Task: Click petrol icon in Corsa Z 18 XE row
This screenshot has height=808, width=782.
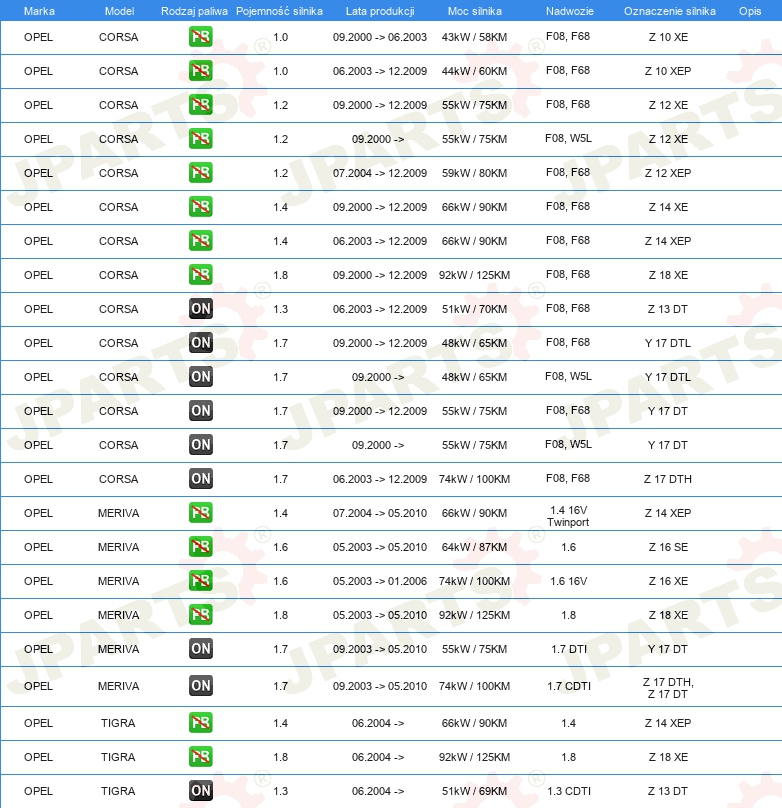Action: pyautogui.click(x=200, y=275)
